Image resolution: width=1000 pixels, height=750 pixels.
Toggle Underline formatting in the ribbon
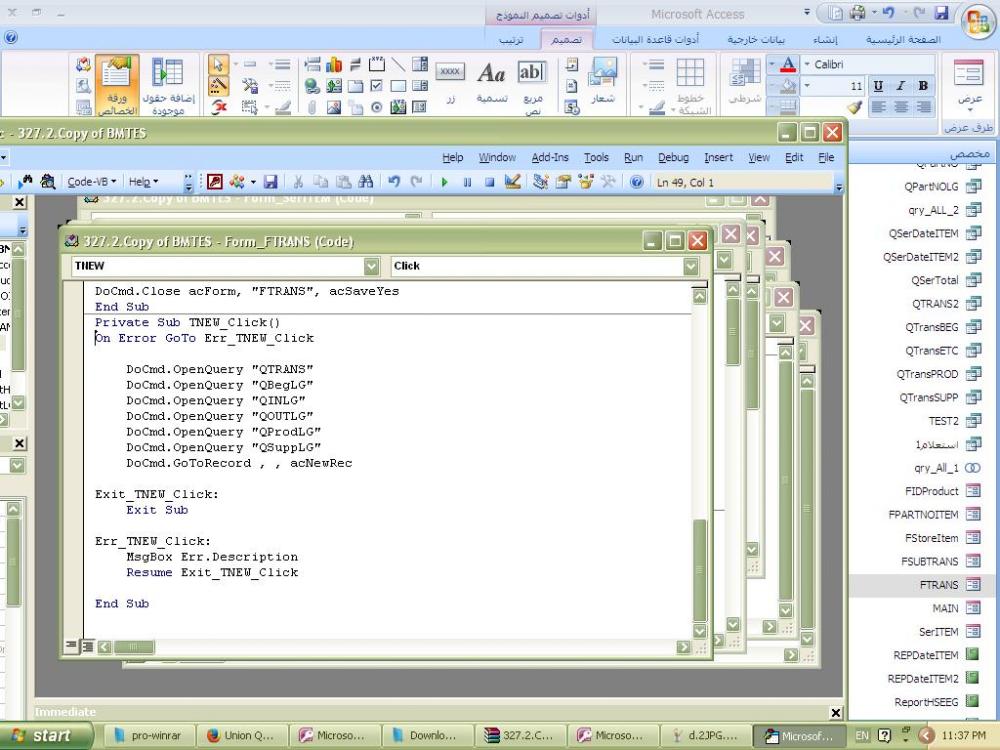878,85
